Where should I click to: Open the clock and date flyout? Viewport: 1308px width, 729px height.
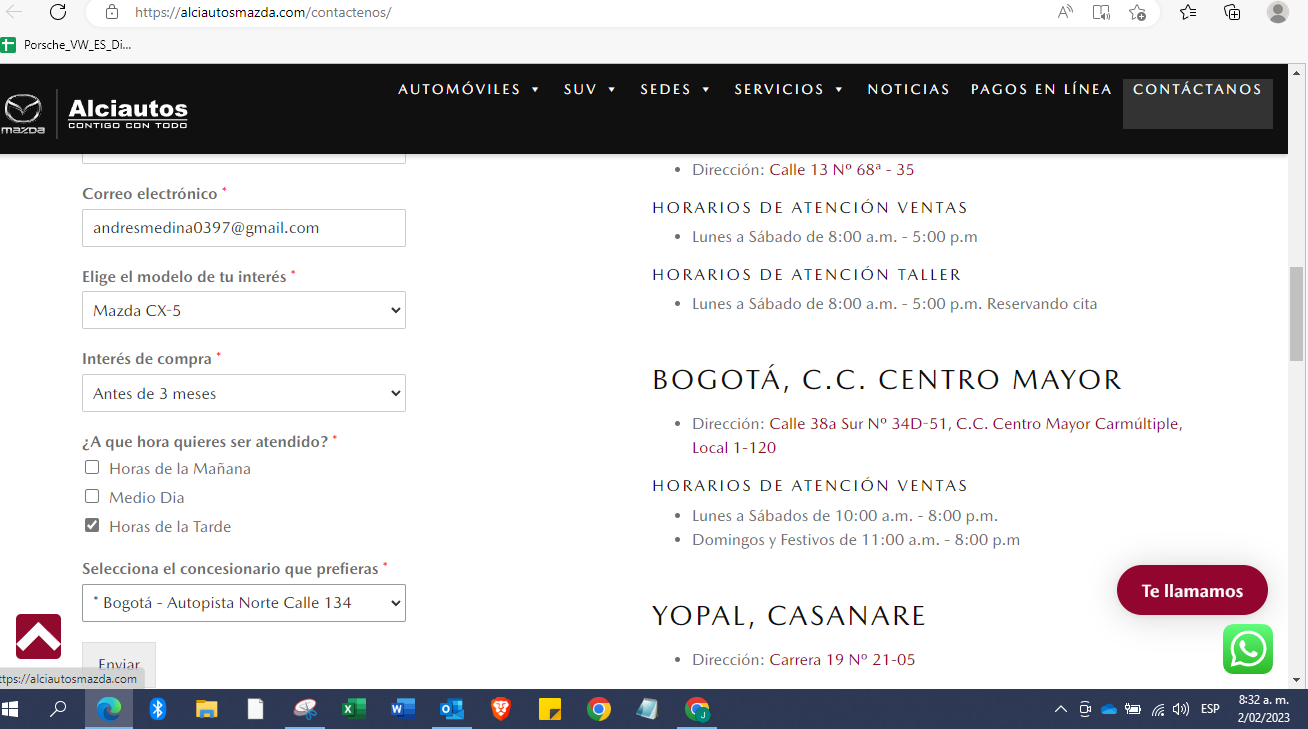pos(1264,709)
